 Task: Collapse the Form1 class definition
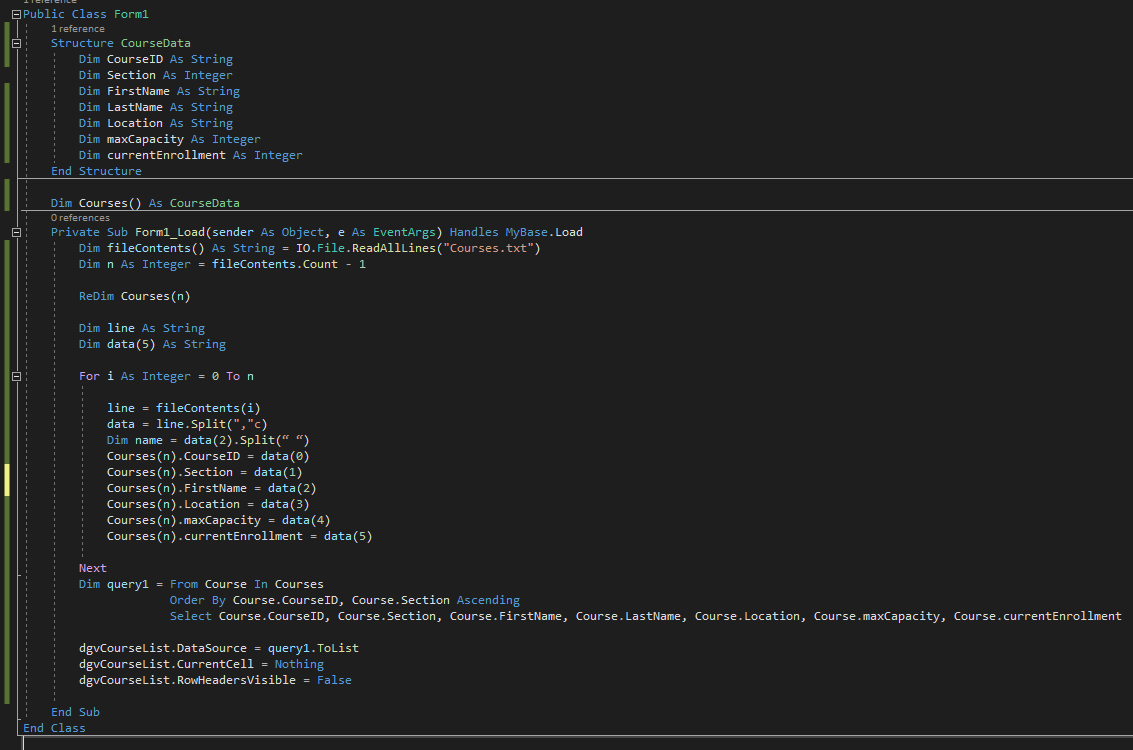15,13
